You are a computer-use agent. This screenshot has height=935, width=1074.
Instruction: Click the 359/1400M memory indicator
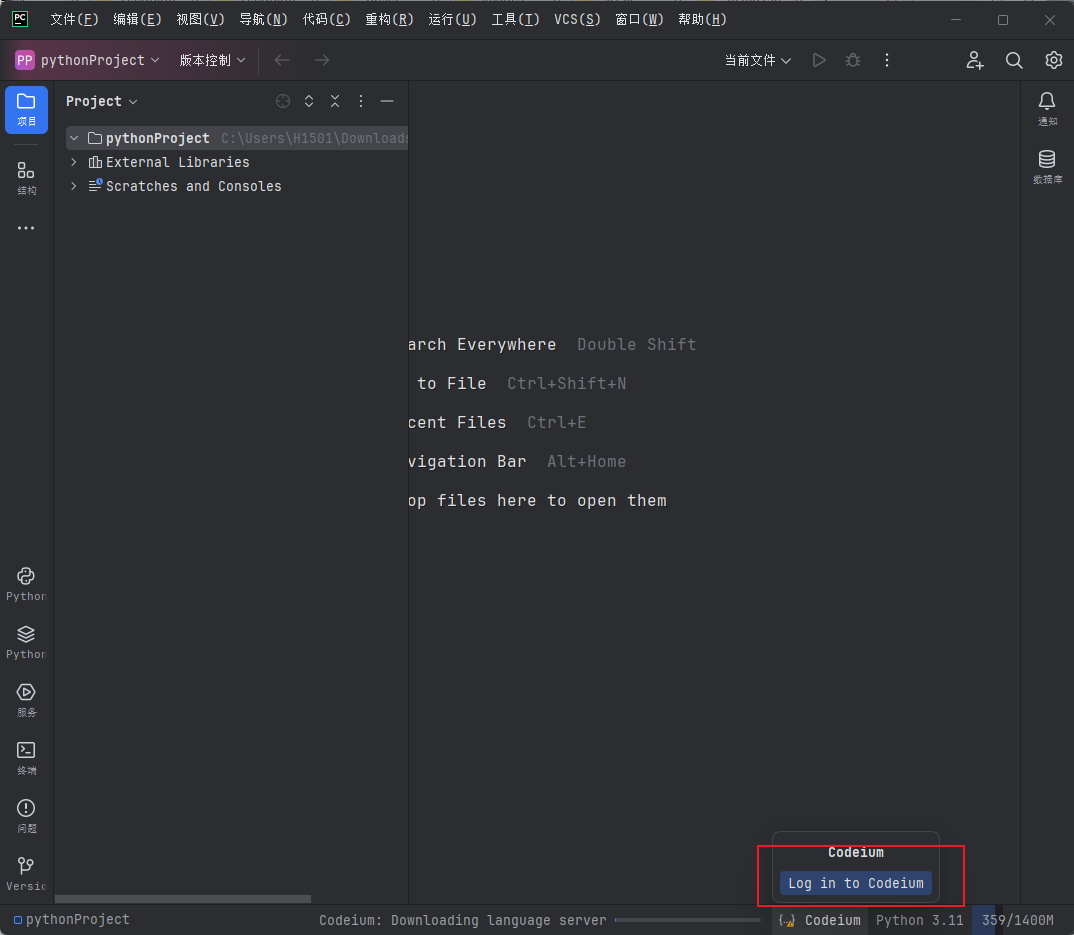(1016, 920)
